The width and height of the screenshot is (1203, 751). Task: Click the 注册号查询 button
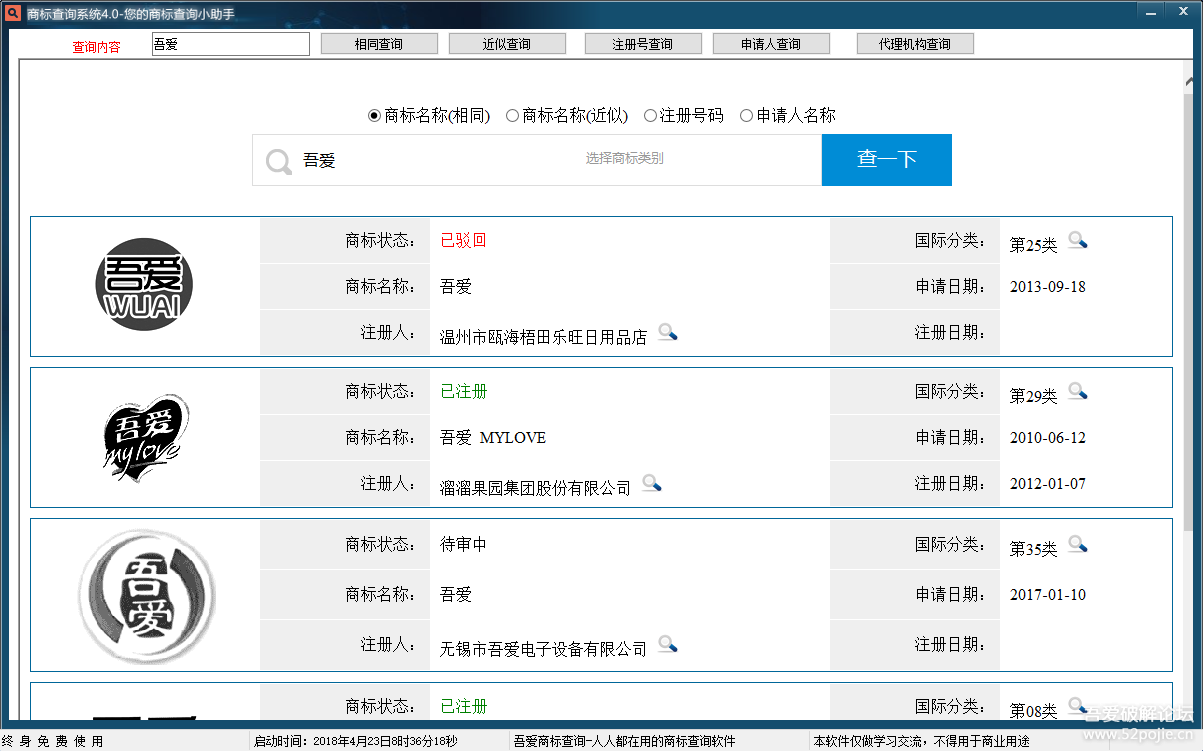(x=643, y=44)
